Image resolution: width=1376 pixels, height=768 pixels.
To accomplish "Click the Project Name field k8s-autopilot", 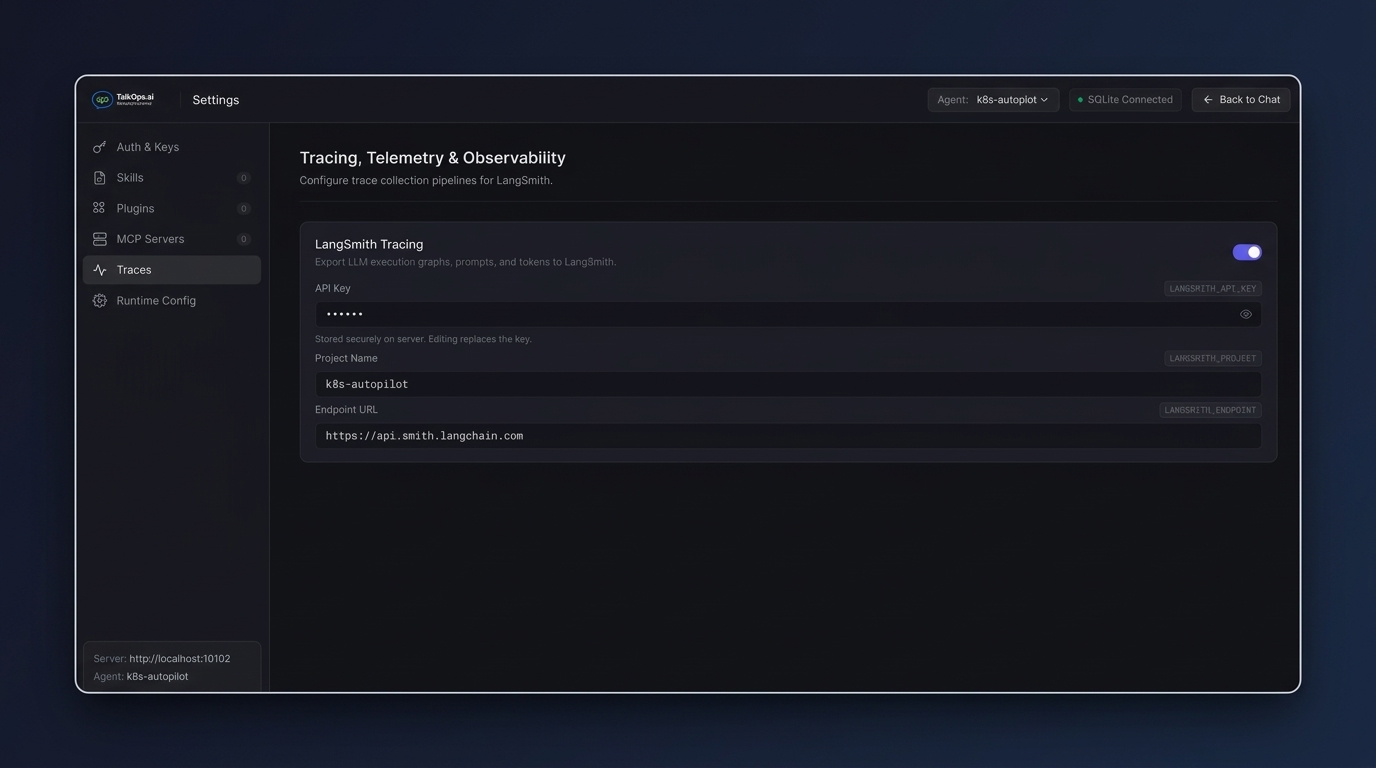I will pos(788,384).
